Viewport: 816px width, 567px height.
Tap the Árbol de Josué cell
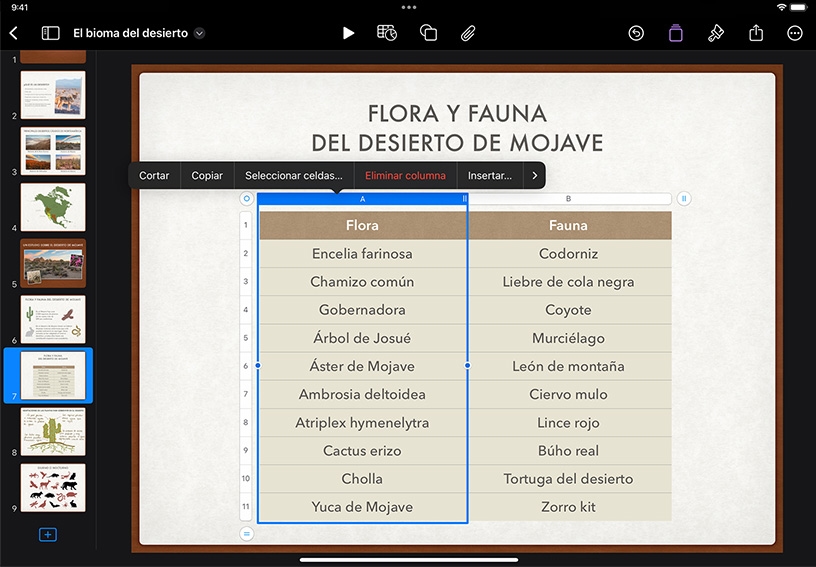[x=363, y=338]
